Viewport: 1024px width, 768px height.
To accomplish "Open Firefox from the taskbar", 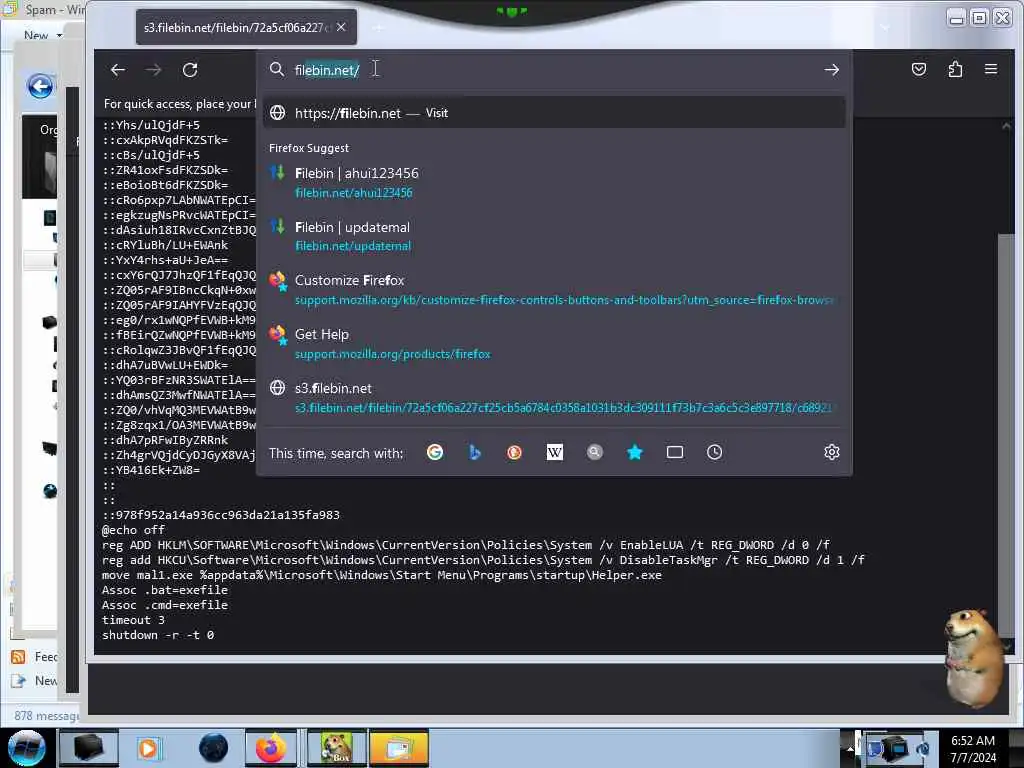I will (270, 748).
